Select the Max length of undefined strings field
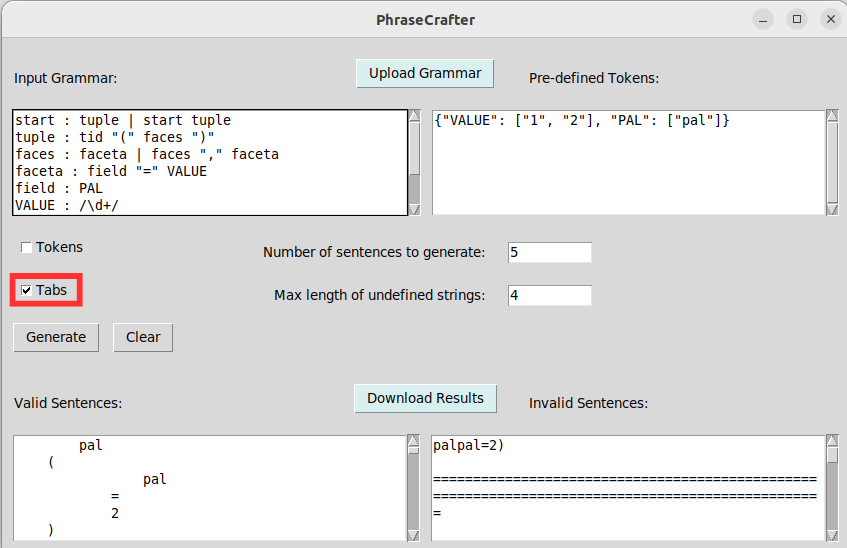 pos(549,295)
